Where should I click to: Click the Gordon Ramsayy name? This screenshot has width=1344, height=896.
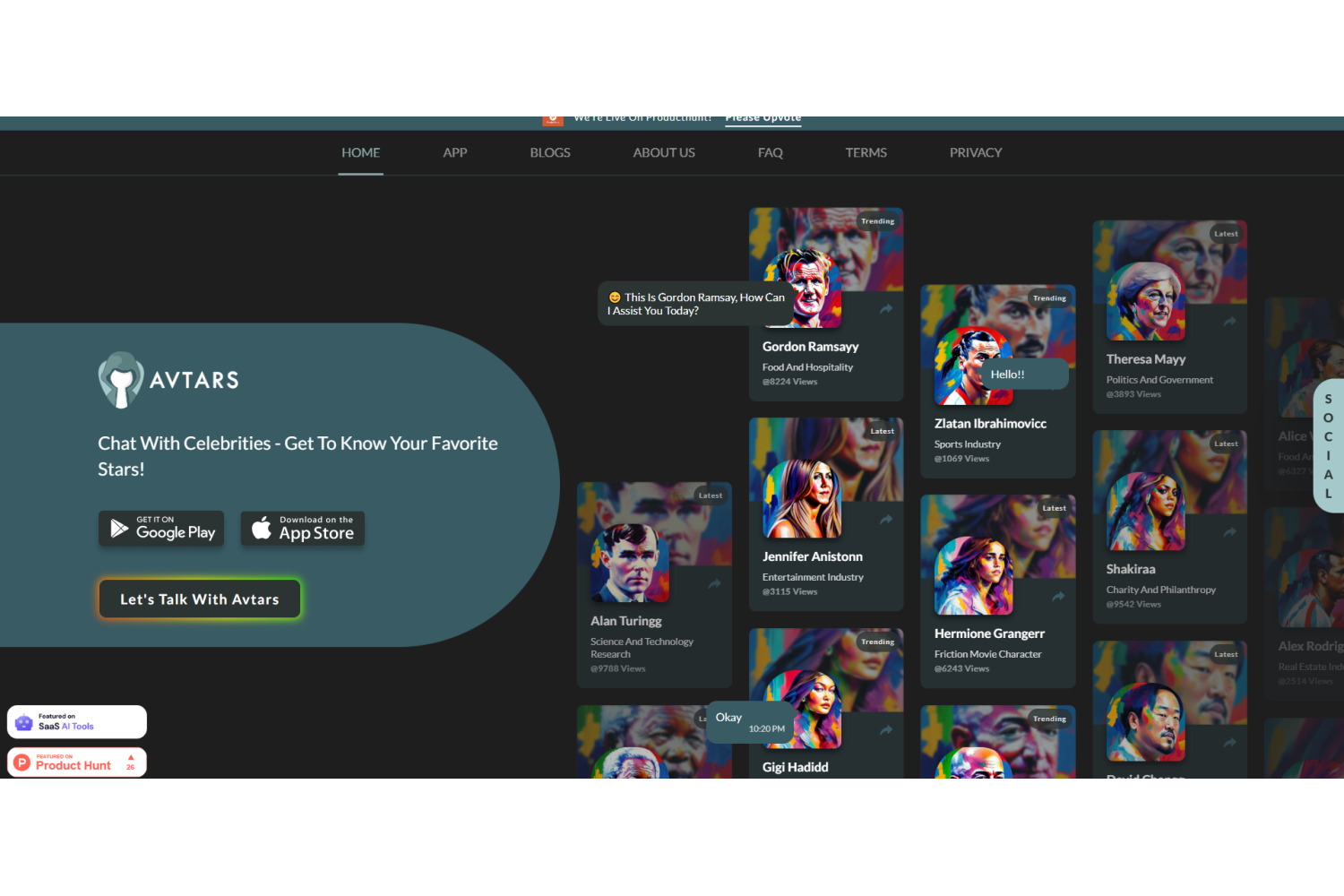pyautogui.click(x=811, y=347)
